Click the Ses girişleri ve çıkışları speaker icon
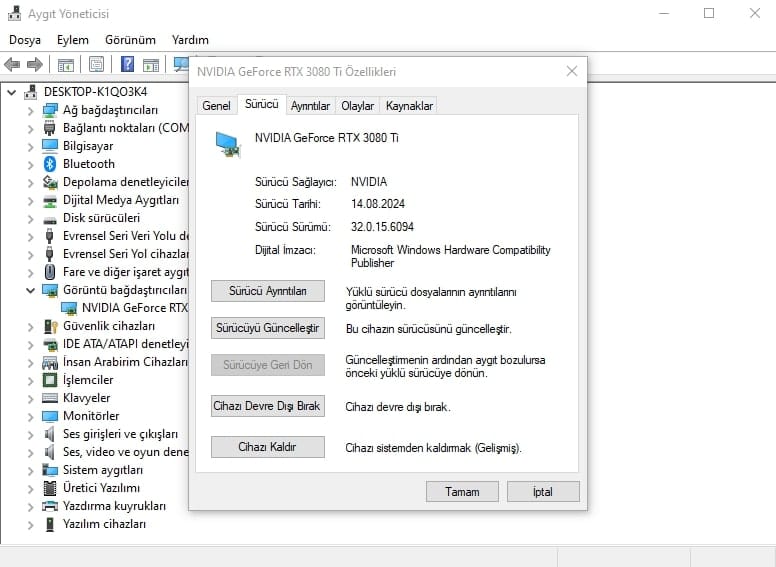This screenshot has width=776, height=567. [49, 434]
